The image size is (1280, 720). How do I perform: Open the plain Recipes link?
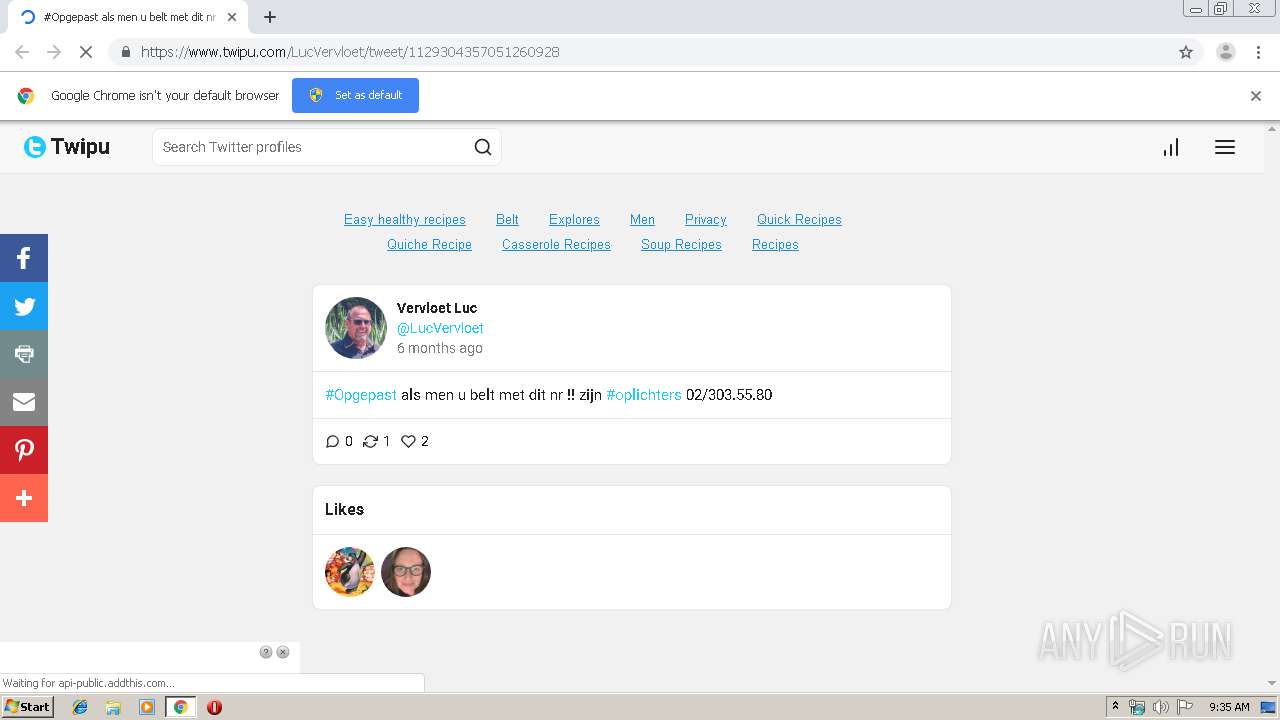coord(775,245)
